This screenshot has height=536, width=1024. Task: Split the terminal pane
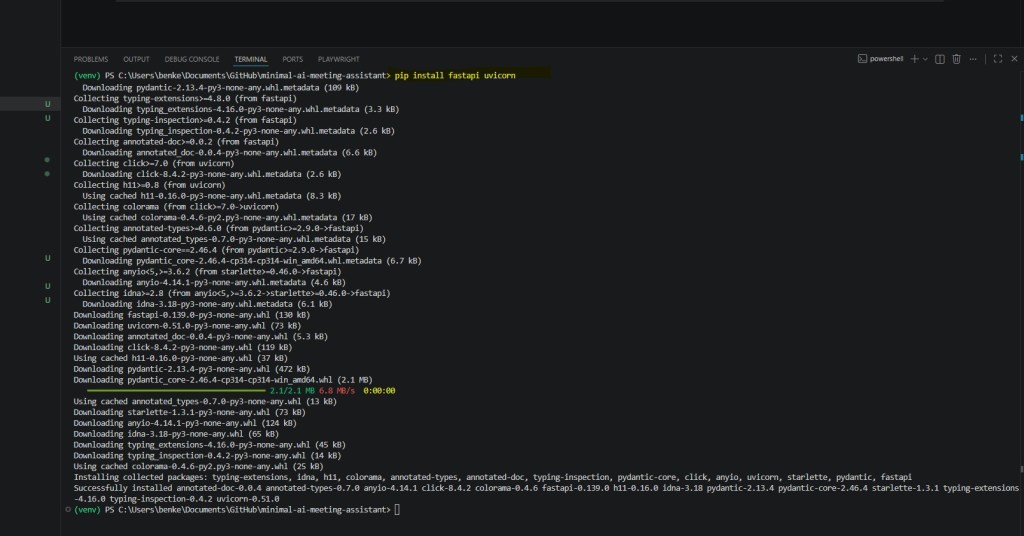click(x=940, y=59)
